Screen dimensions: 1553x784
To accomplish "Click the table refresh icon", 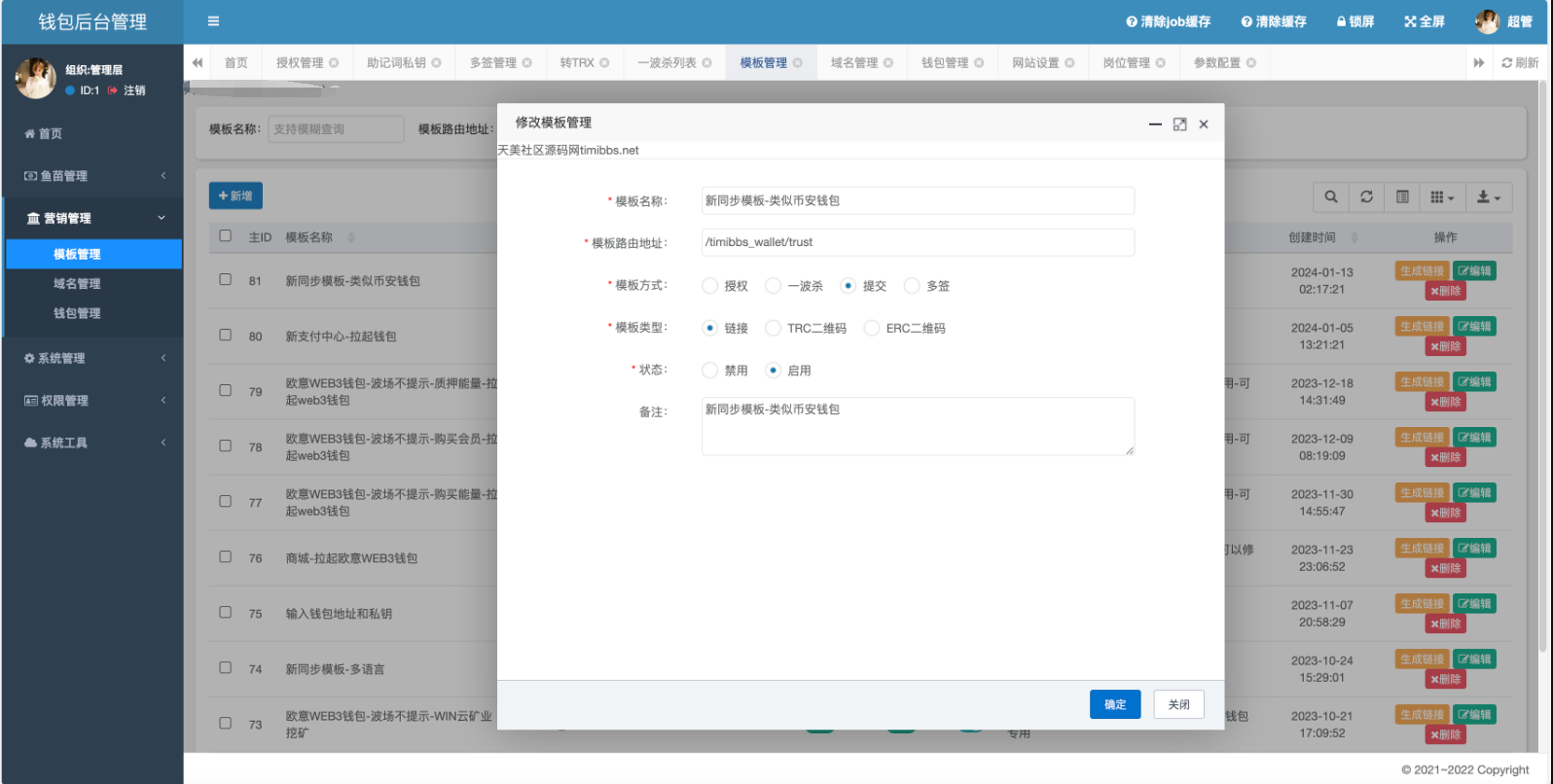I will (1366, 196).
